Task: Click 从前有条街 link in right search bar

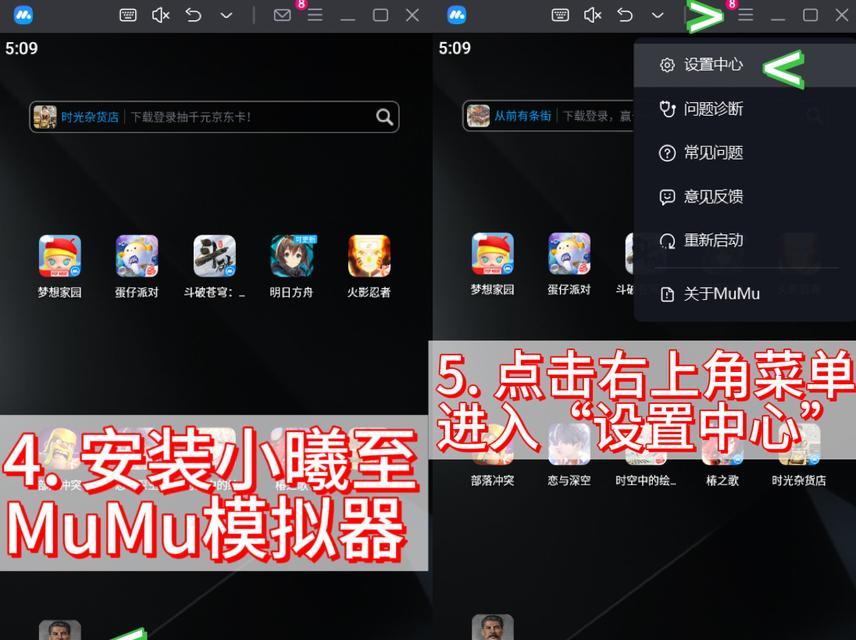Action: [522, 116]
